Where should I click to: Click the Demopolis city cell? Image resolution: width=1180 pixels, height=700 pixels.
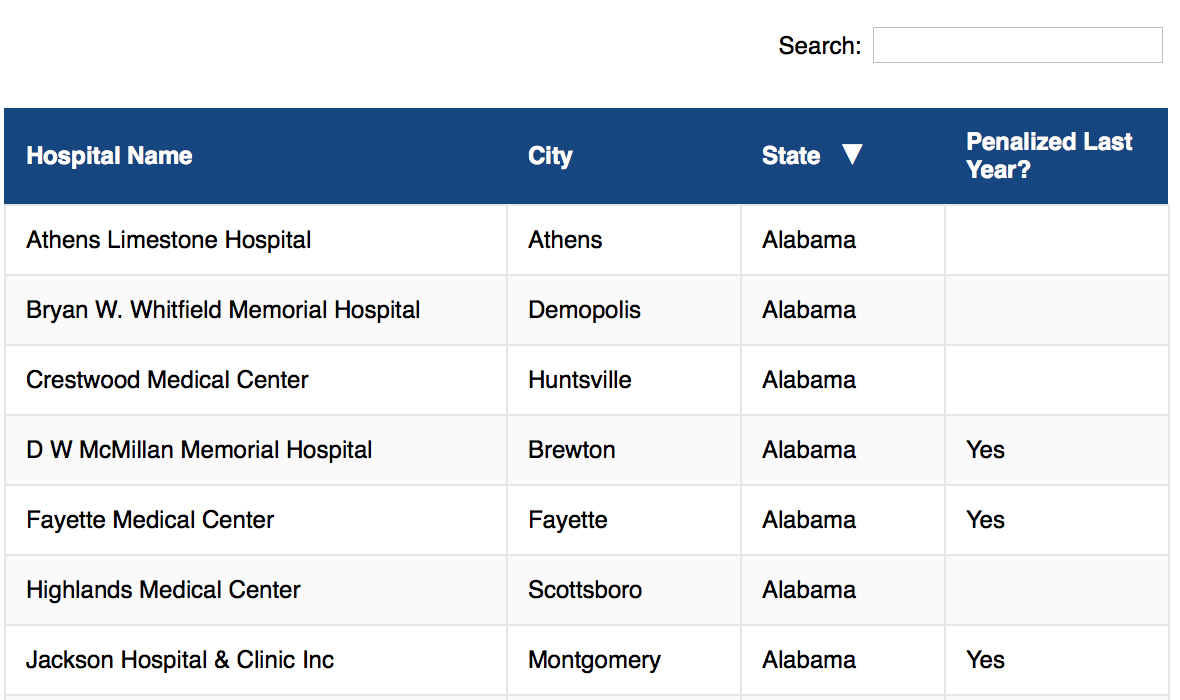[584, 310]
